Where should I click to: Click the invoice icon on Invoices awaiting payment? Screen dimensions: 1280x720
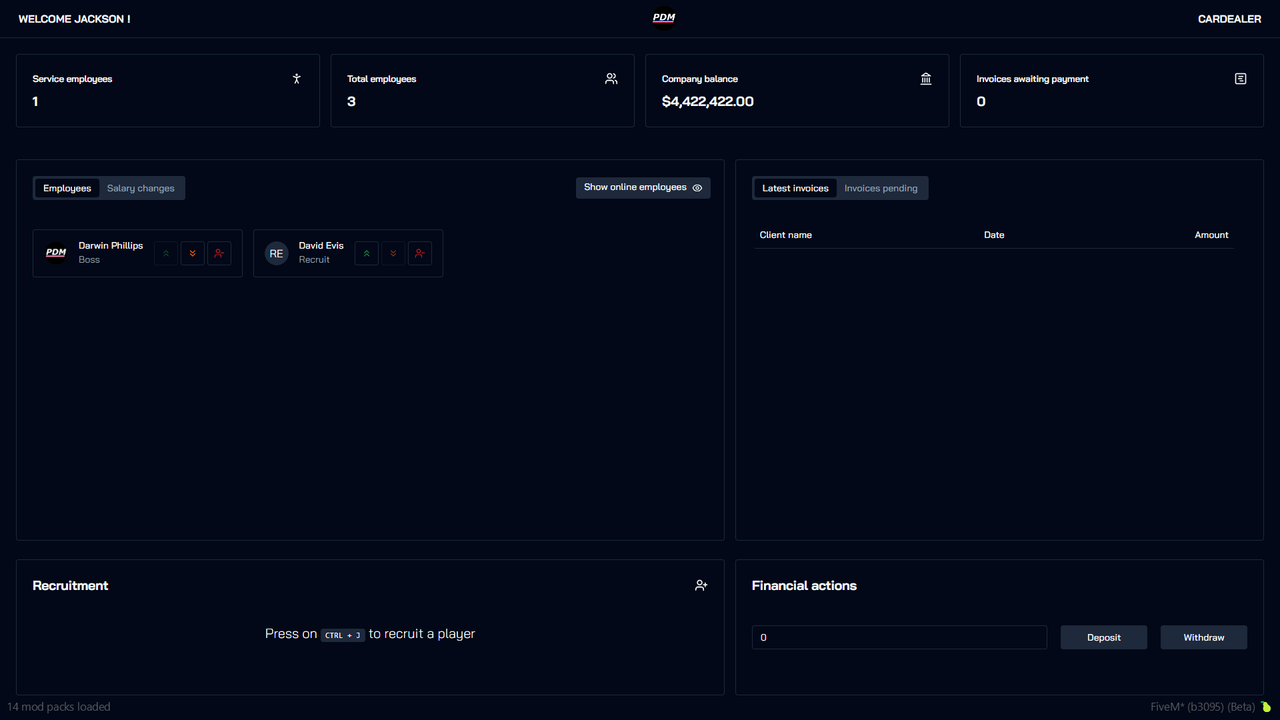(1240, 78)
